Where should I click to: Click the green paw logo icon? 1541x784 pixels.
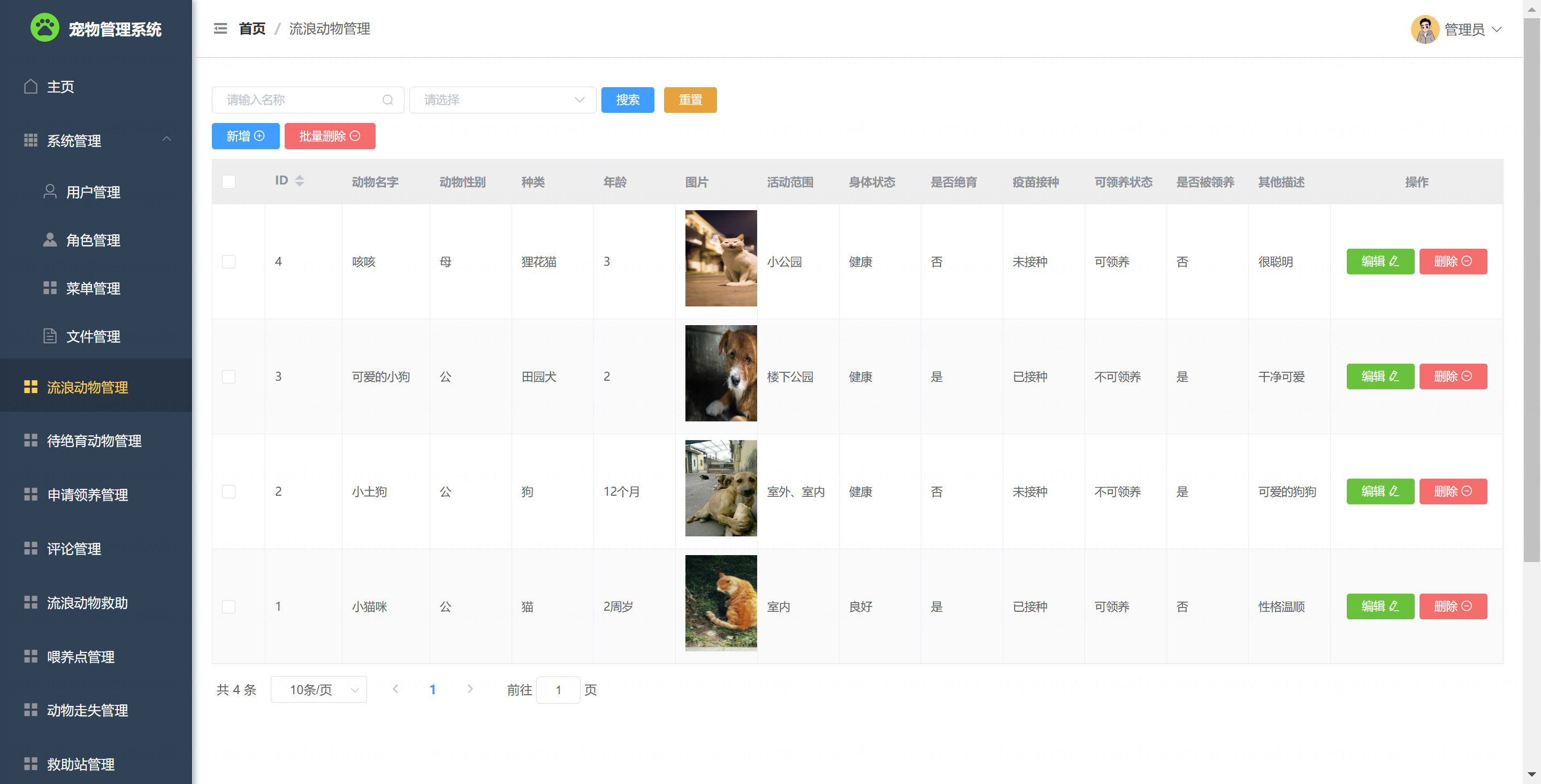coord(45,28)
